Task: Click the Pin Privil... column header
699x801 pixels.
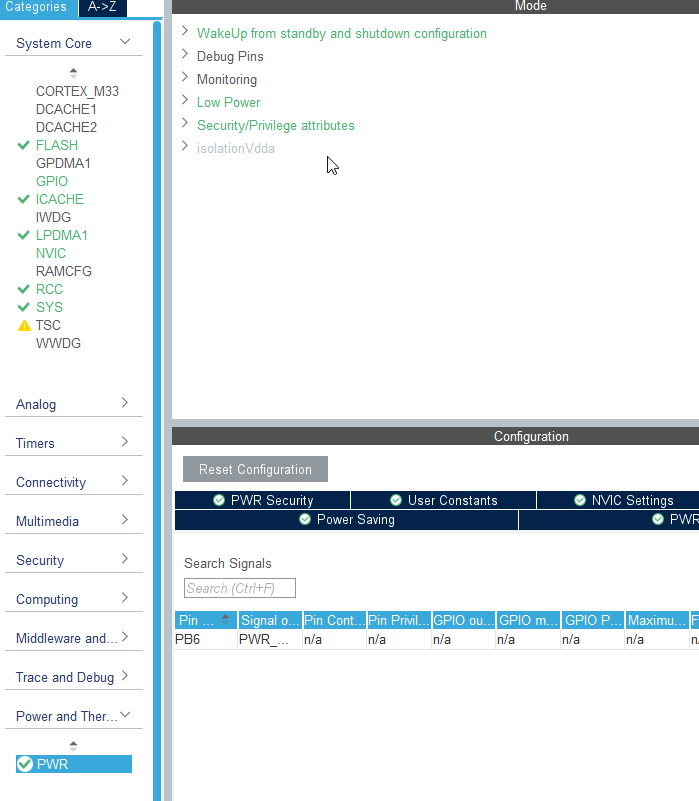Action: click(399, 620)
